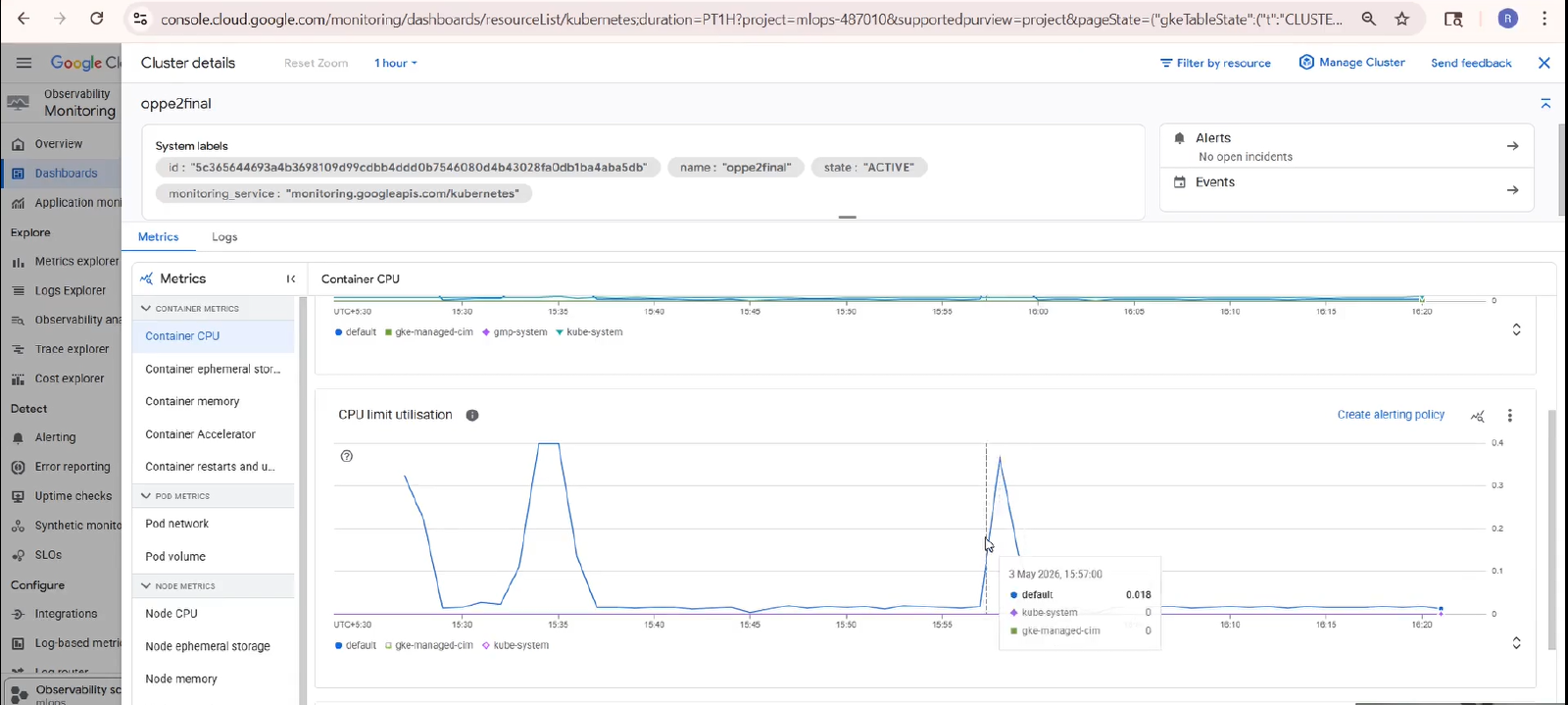Open the Chrome profile avatar R
This screenshot has height=705, width=1568.
click(1508, 19)
